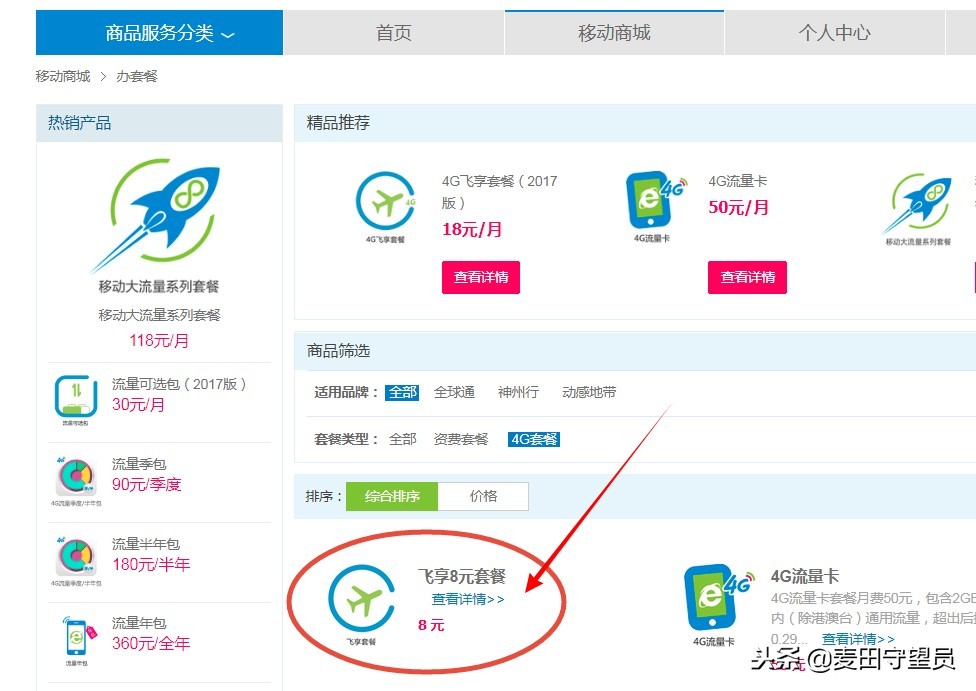Select 全部 under 适用品牌 filter
Image resolution: width=976 pixels, height=691 pixels.
click(x=402, y=392)
